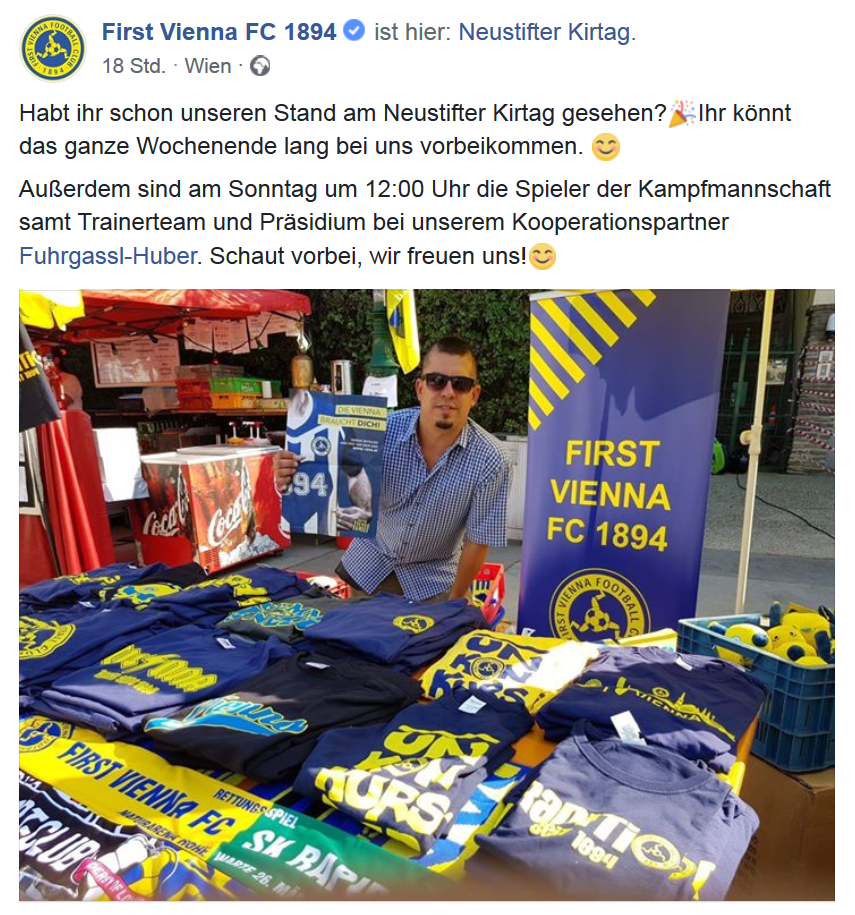The width and height of the screenshot is (855, 915).
Task: Open the First Vienna FC 1894 page name
Action: 219,32
